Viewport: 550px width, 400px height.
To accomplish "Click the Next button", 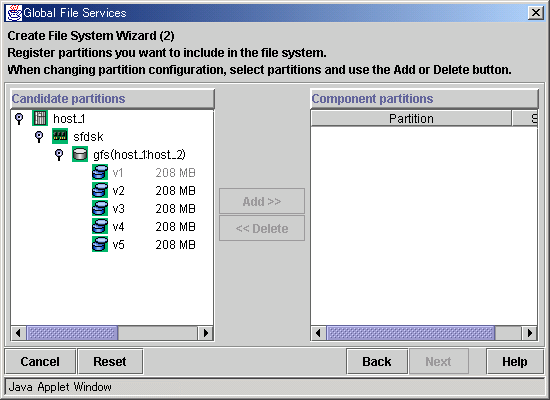I will pos(438,361).
